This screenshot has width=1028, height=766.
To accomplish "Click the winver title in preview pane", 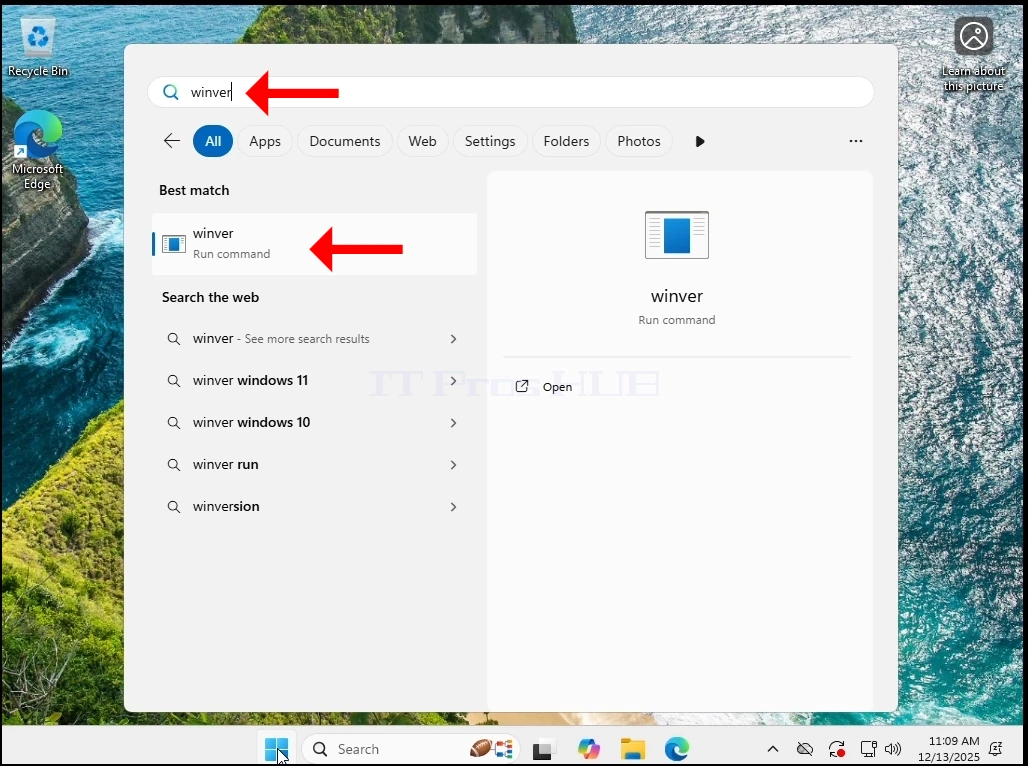I will [x=677, y=296].
